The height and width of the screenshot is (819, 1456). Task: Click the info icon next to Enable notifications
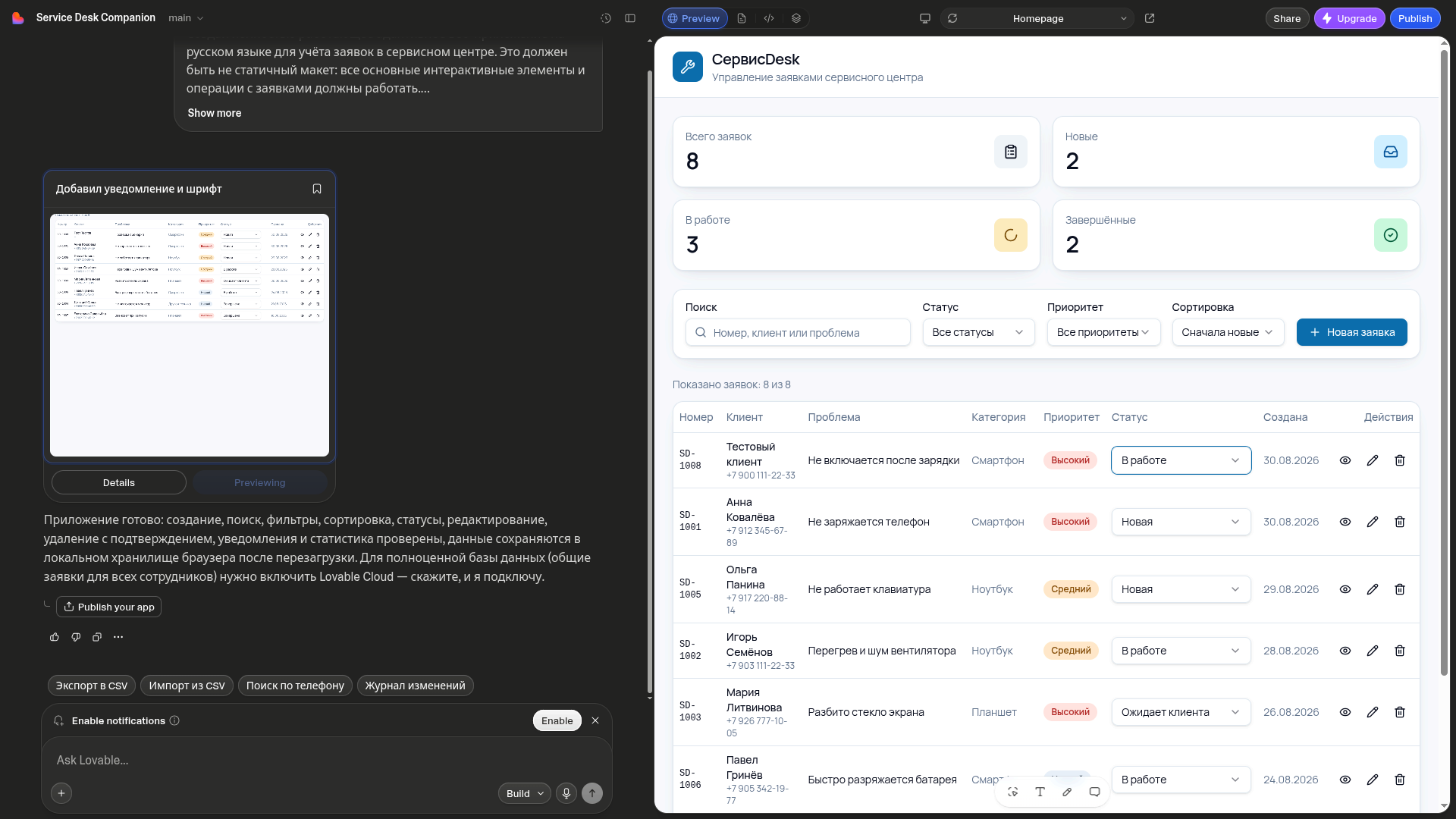tap(174, 720)
